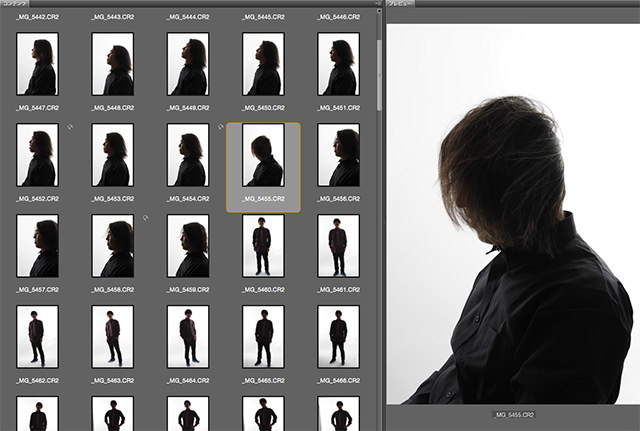Select the thumbnail for _MG_5458.CR2
This screenshot has width=640, height=431.
[113, 246]
